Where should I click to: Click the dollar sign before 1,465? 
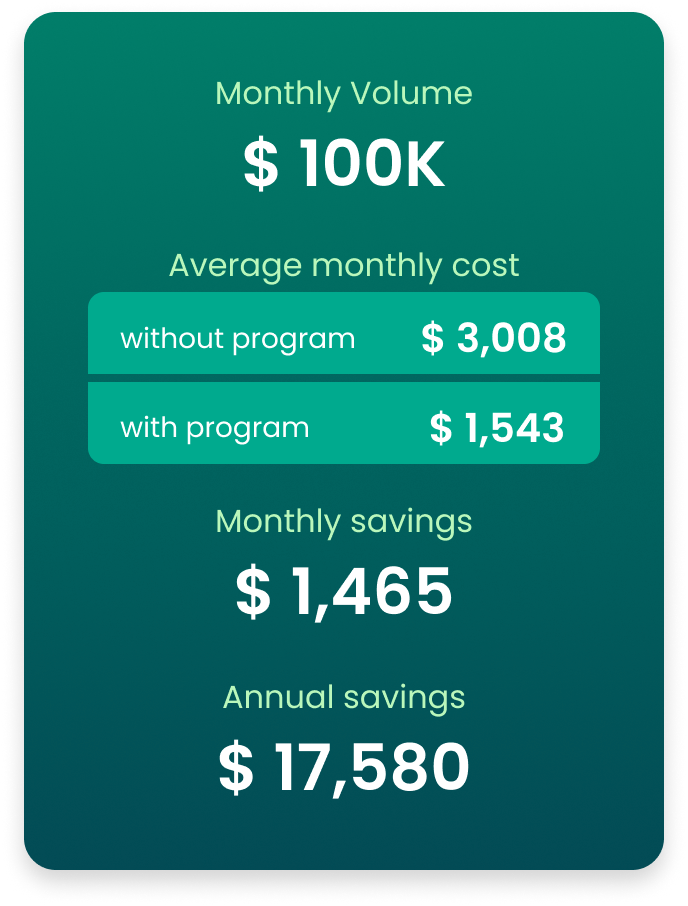(253, 592)
